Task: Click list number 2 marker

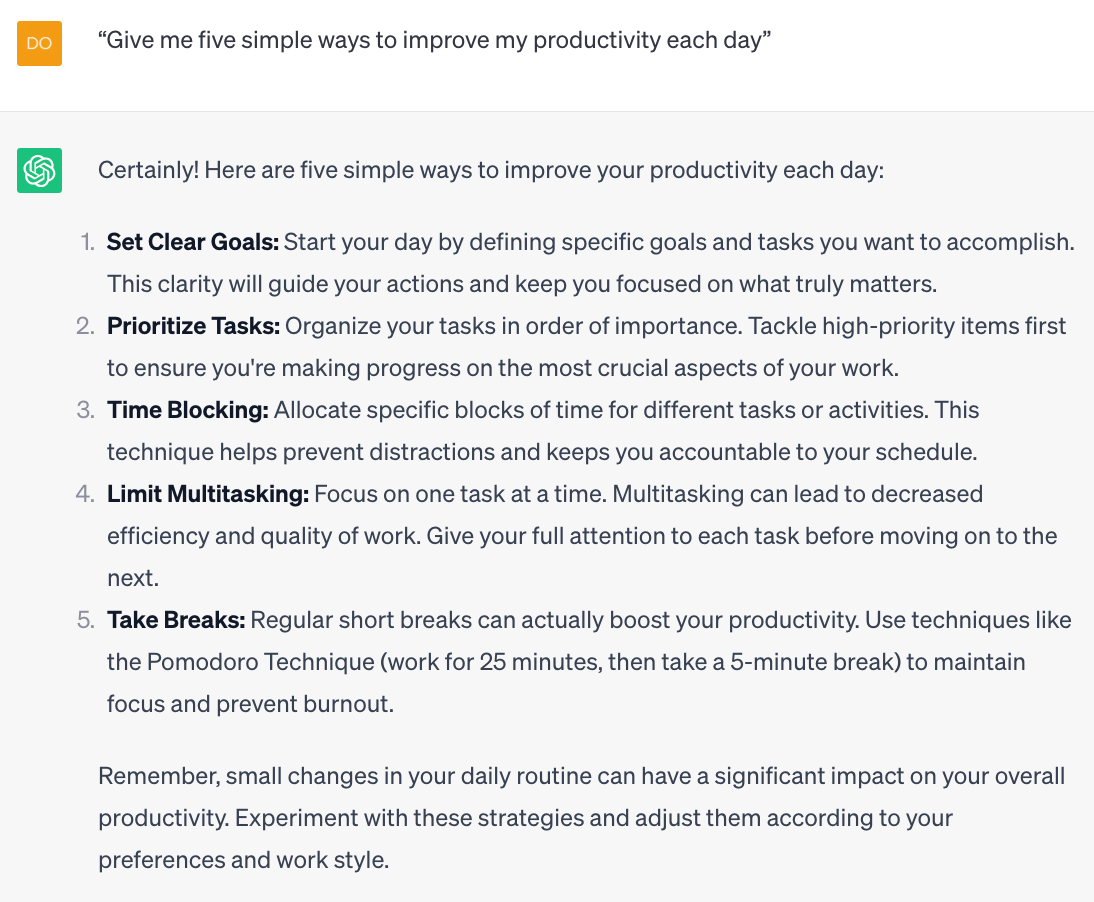Action: click(85, 326)
